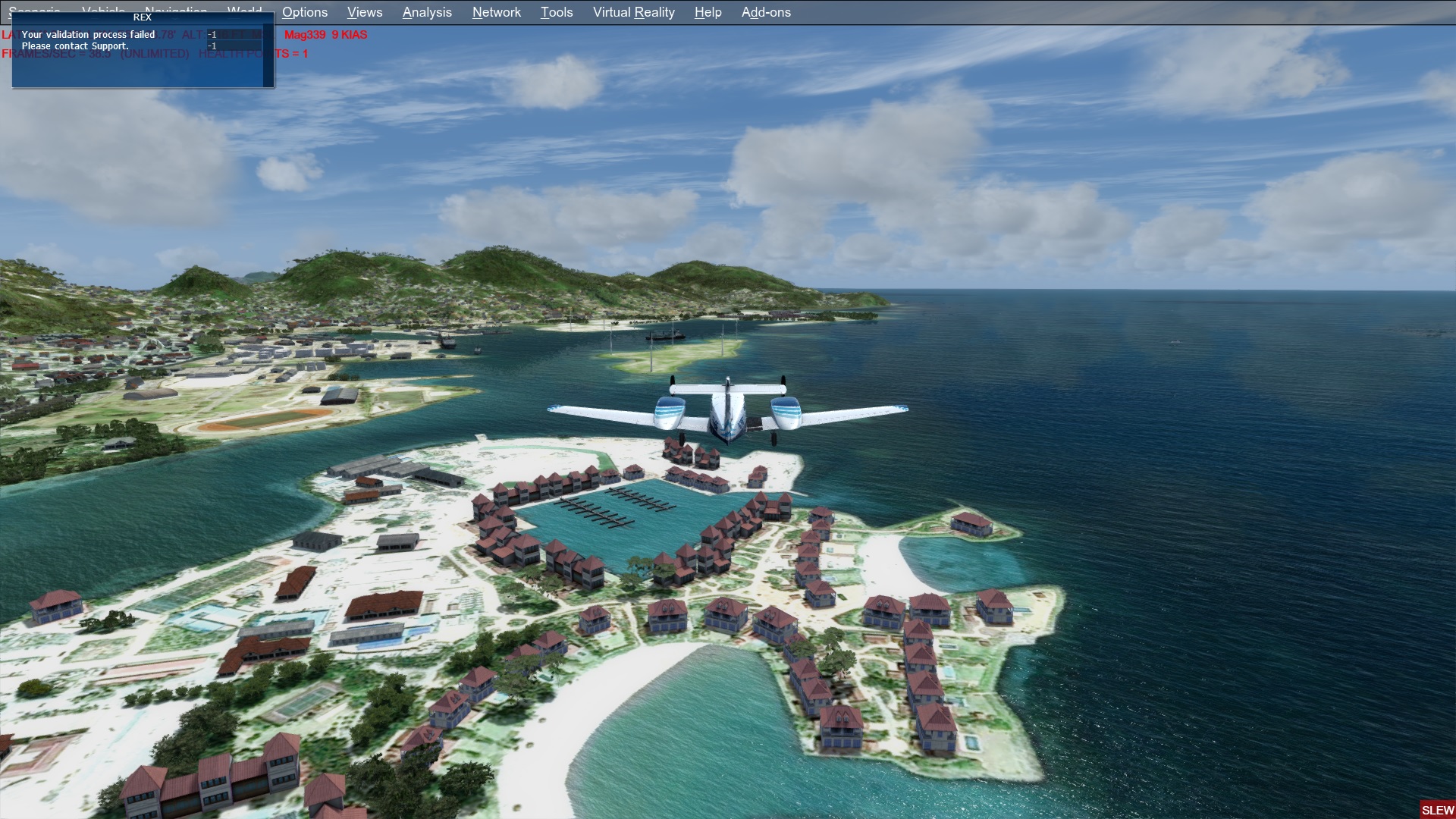
Task: Click the twin-engine aircraft in view
Action: click(727, 413)
